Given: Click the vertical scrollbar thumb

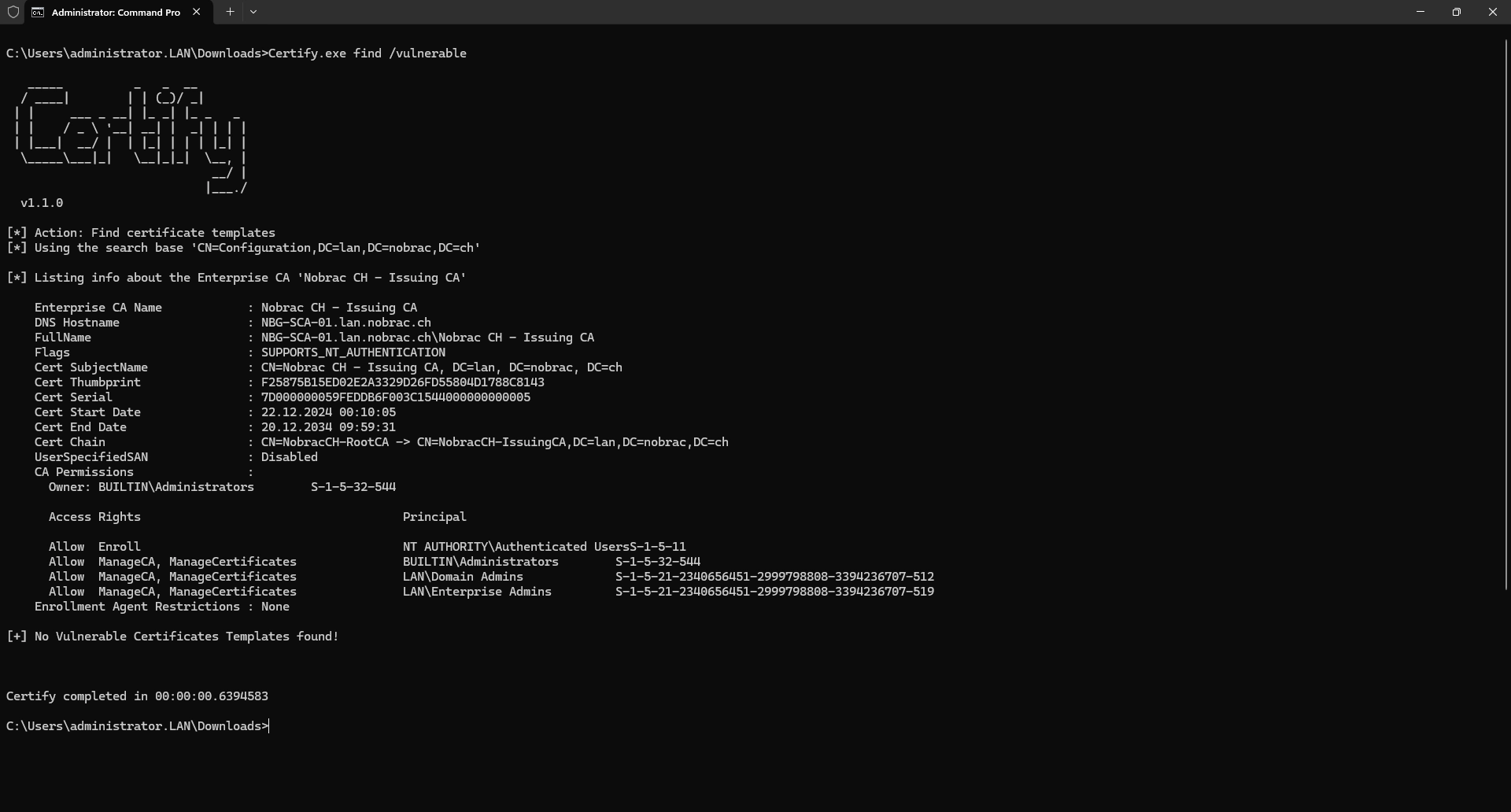Looking at the screenshot, I should pos(1506,315).
